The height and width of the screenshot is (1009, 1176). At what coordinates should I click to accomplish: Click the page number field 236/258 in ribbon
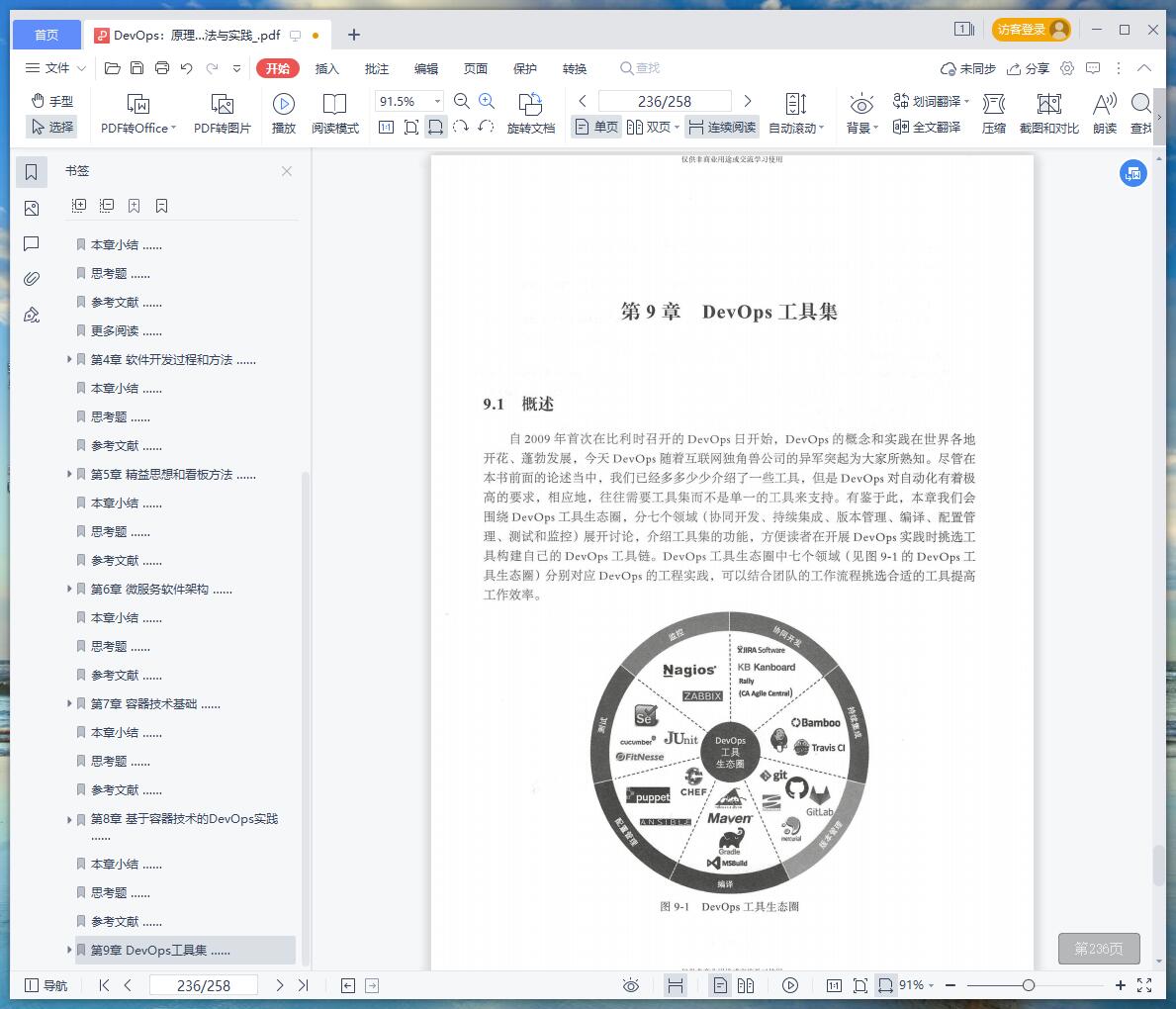pos(665,101)
